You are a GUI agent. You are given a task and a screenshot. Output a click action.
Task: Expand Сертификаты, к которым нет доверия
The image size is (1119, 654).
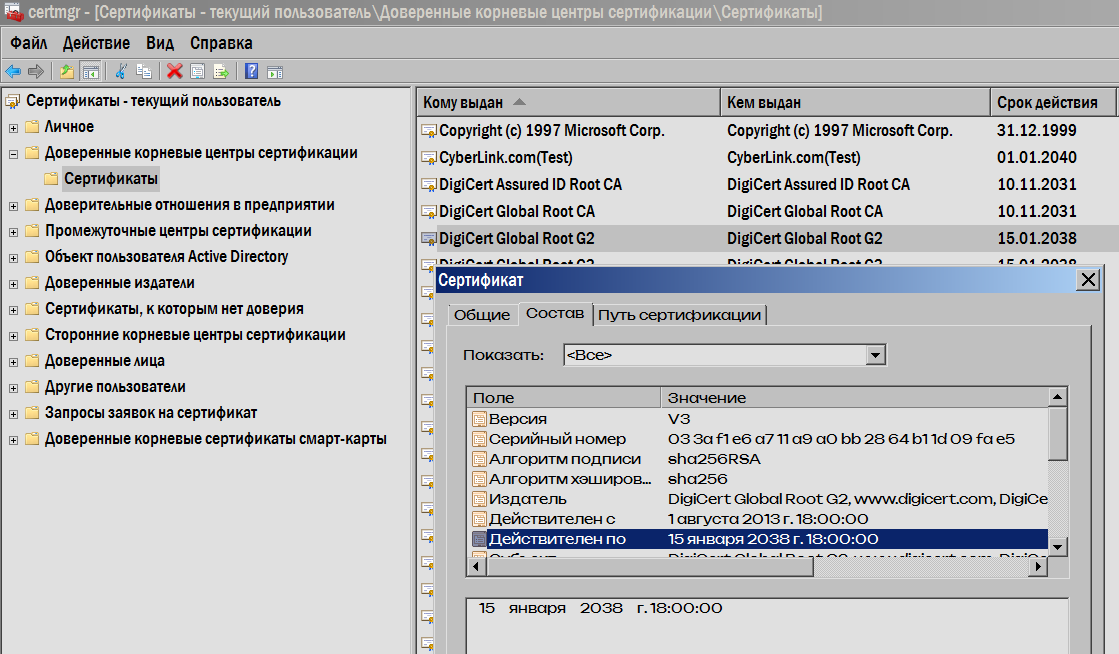tap(14, 310)
